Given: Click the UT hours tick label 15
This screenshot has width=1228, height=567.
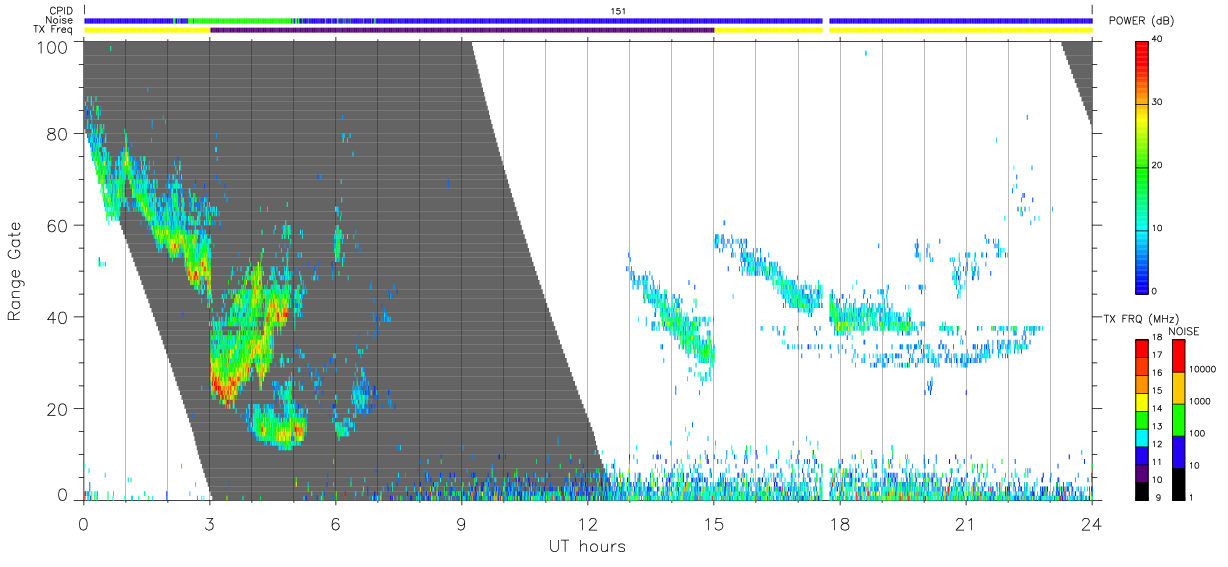Looking at the screenshot, I should click(x=713, y=524).
